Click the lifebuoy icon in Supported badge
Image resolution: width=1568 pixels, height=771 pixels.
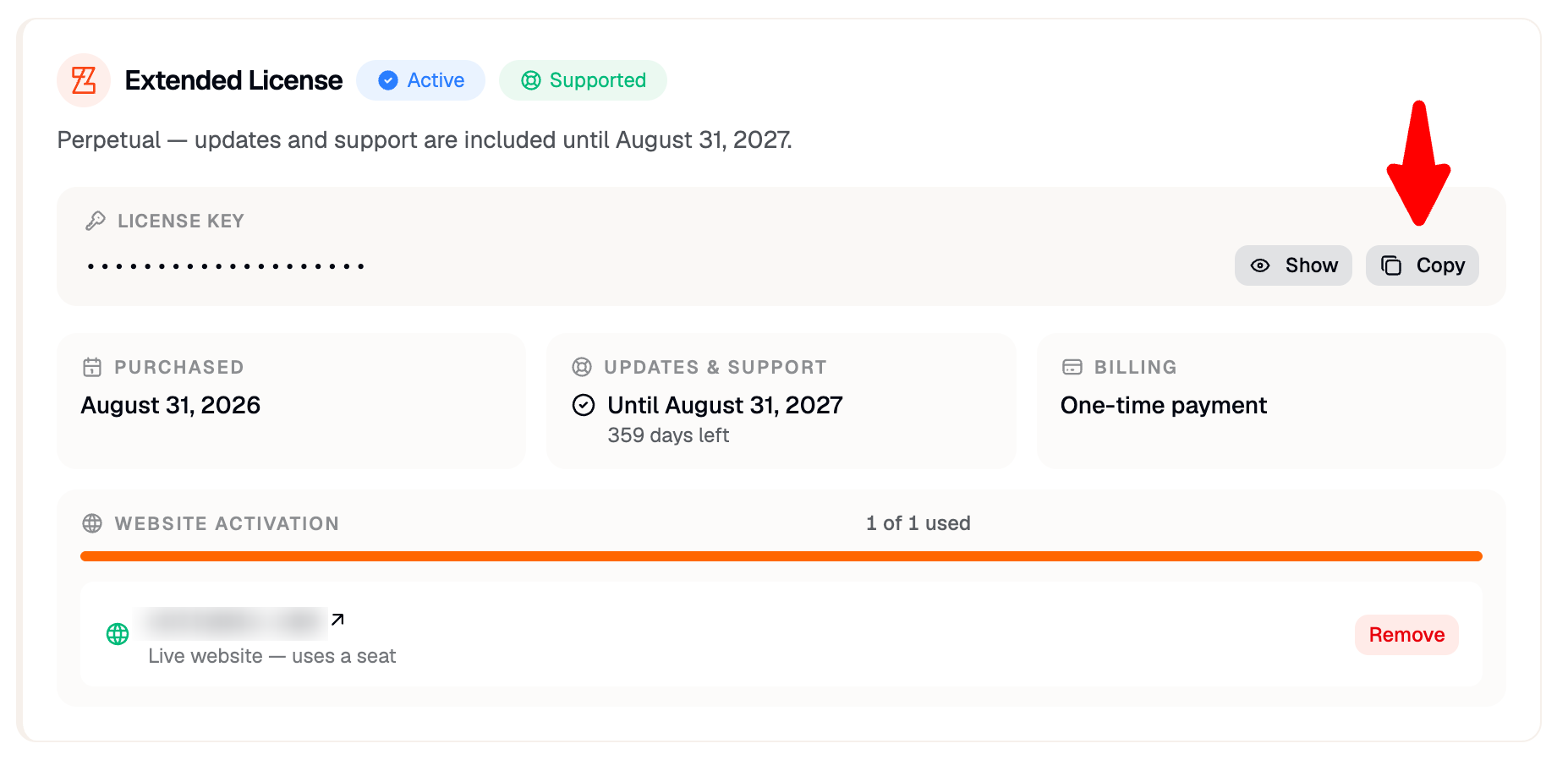point(531,80)
